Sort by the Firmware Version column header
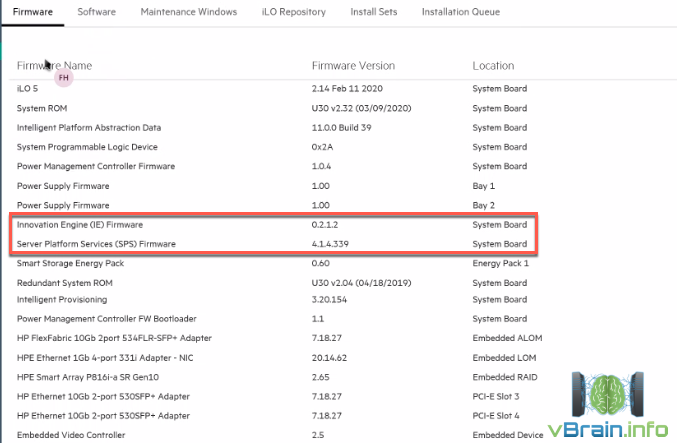The width and height of the screenshot is (677, 443). point(353,66)
